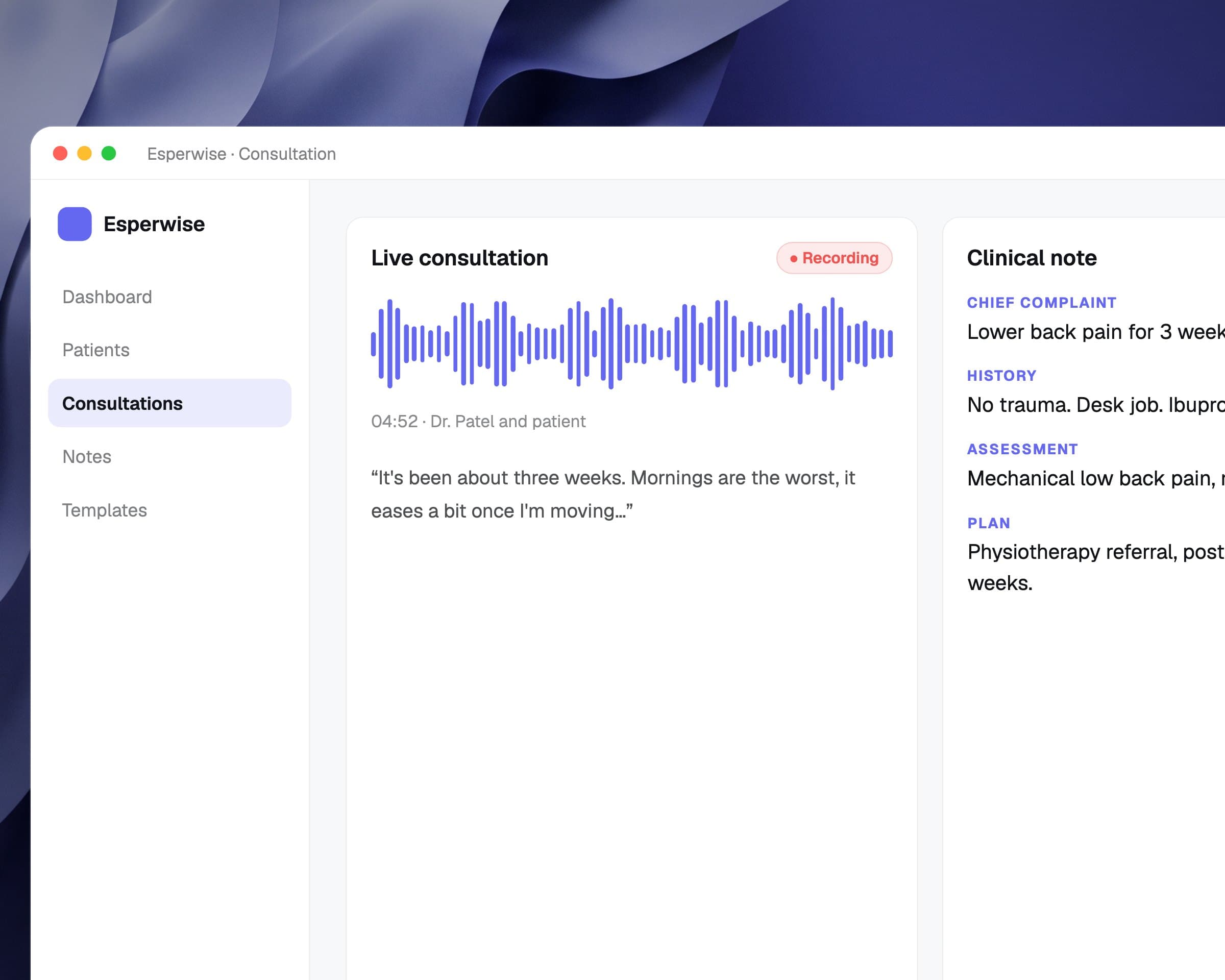Select the PLAN section label
The width and height of the screenshot is (1225, 980).
[x=989, y=523]
